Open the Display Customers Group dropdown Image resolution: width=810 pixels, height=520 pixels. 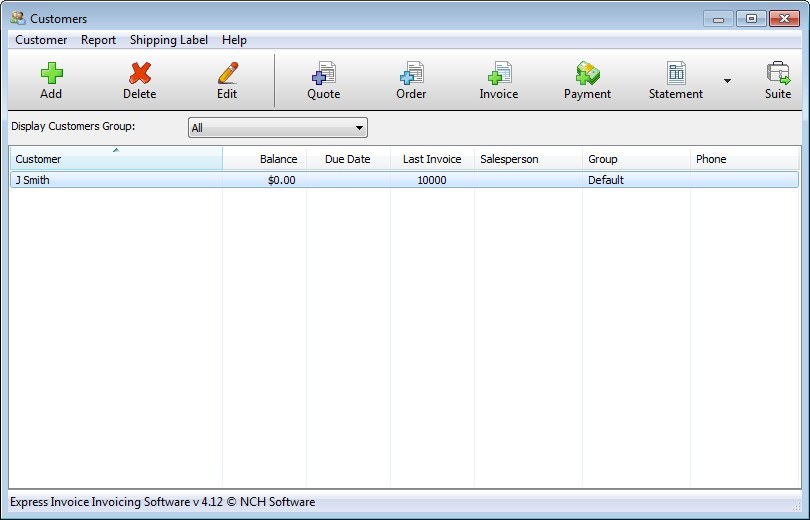tap(278, 128)
